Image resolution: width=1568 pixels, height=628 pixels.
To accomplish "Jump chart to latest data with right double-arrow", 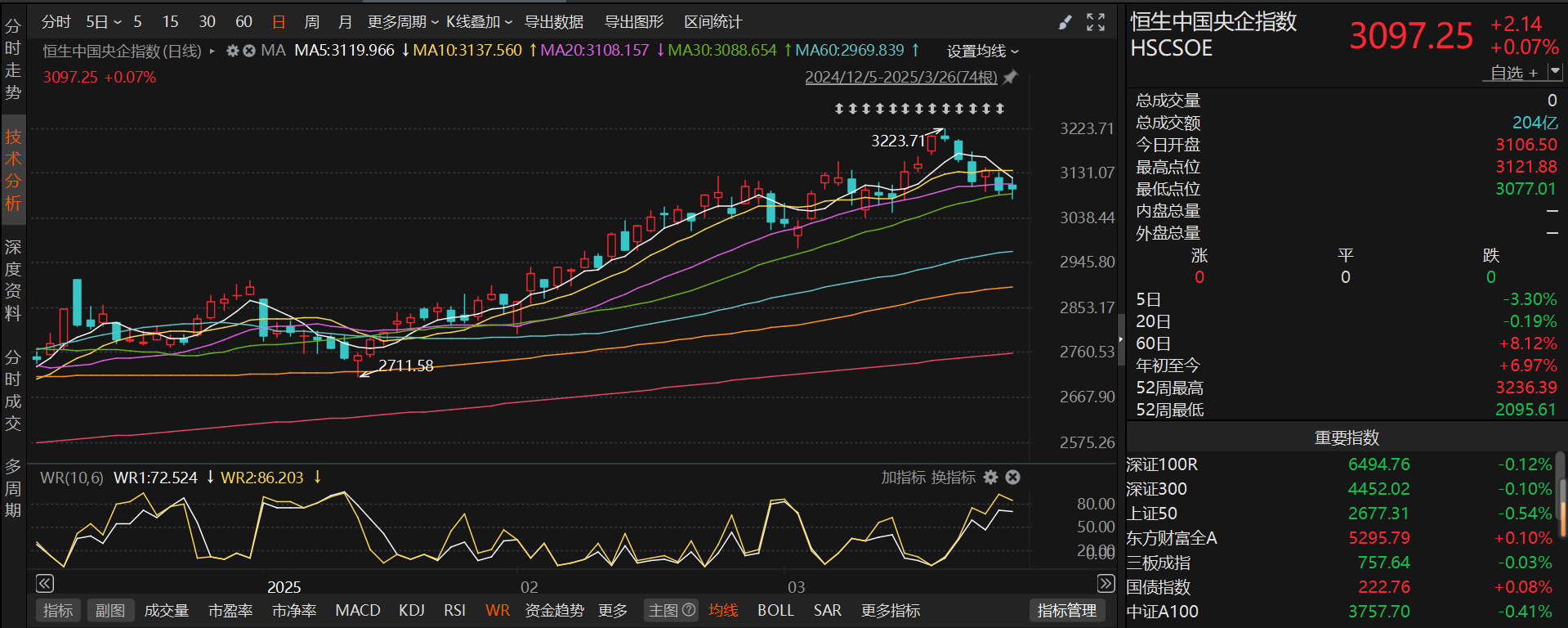I will 1106,583.
